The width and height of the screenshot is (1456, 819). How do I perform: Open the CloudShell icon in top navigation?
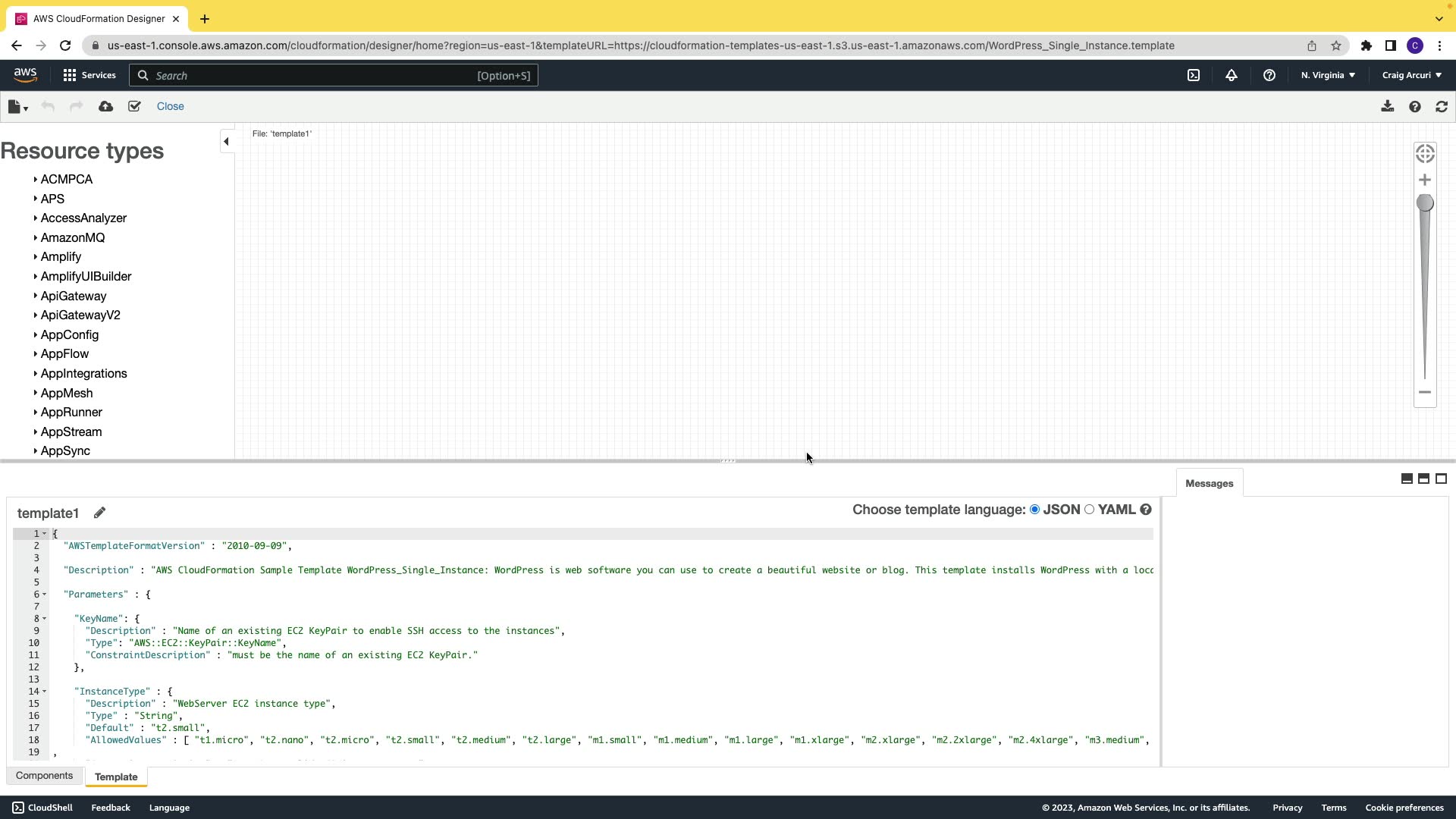(1194, 76)
